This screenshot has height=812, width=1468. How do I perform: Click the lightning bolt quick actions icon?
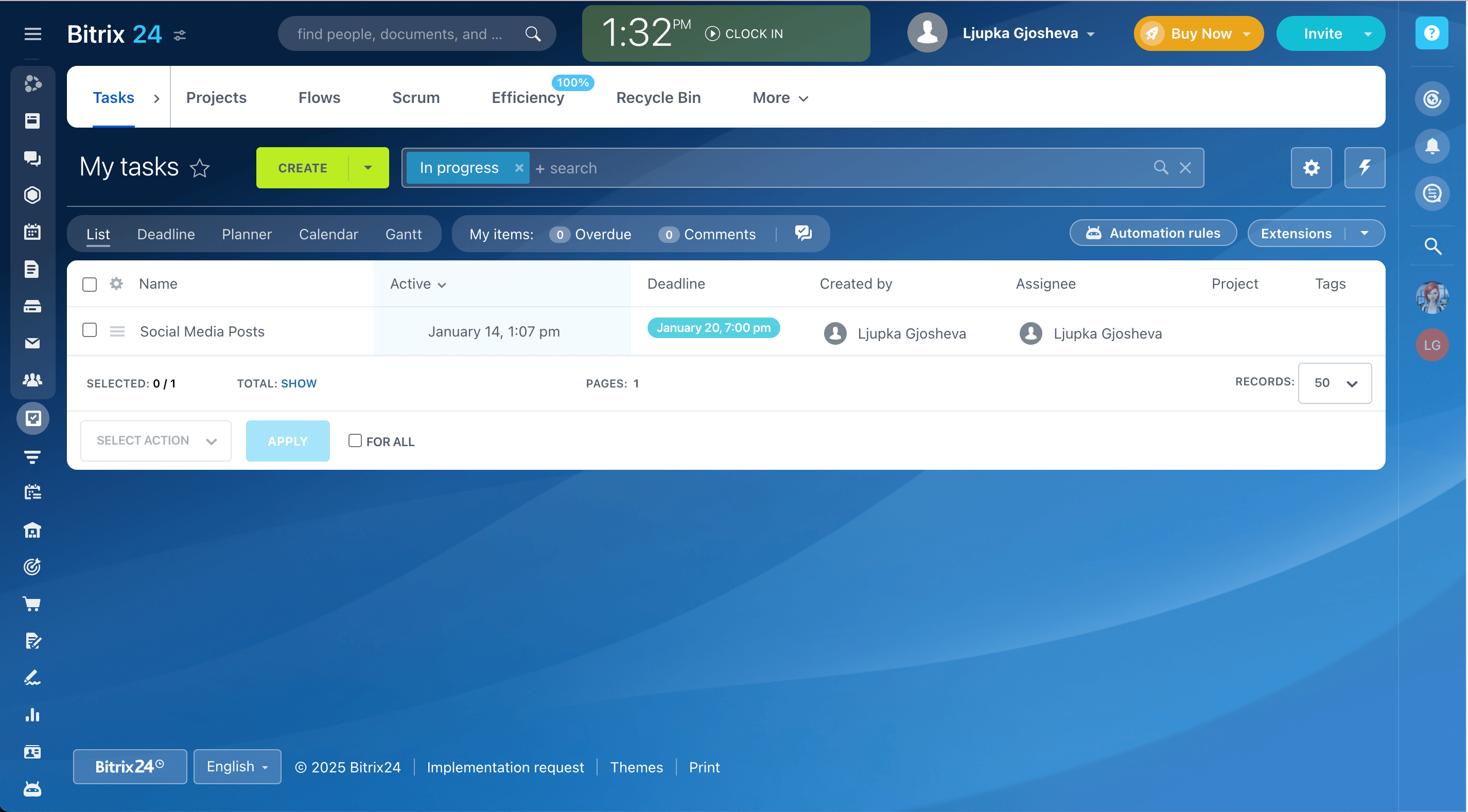pyautogui.click(x=1363, y=167)
